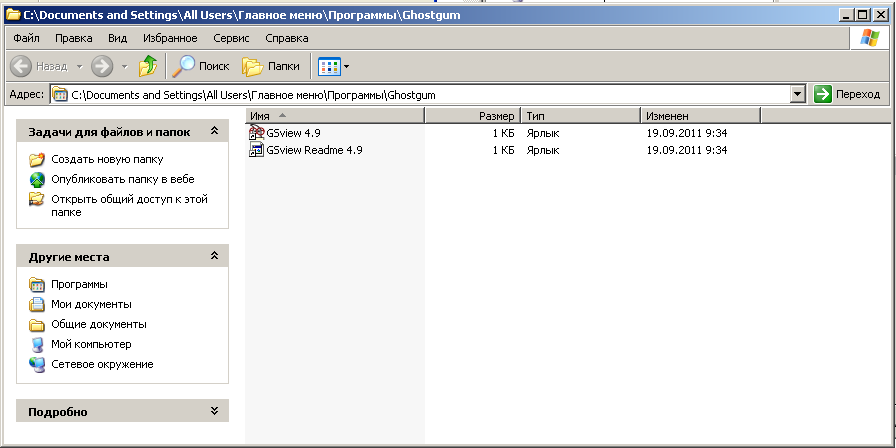Viewport: 896px width, 448px height.
Task: Open the GSview 4.9 shortcut icon
Action: [x=256, y=133]
